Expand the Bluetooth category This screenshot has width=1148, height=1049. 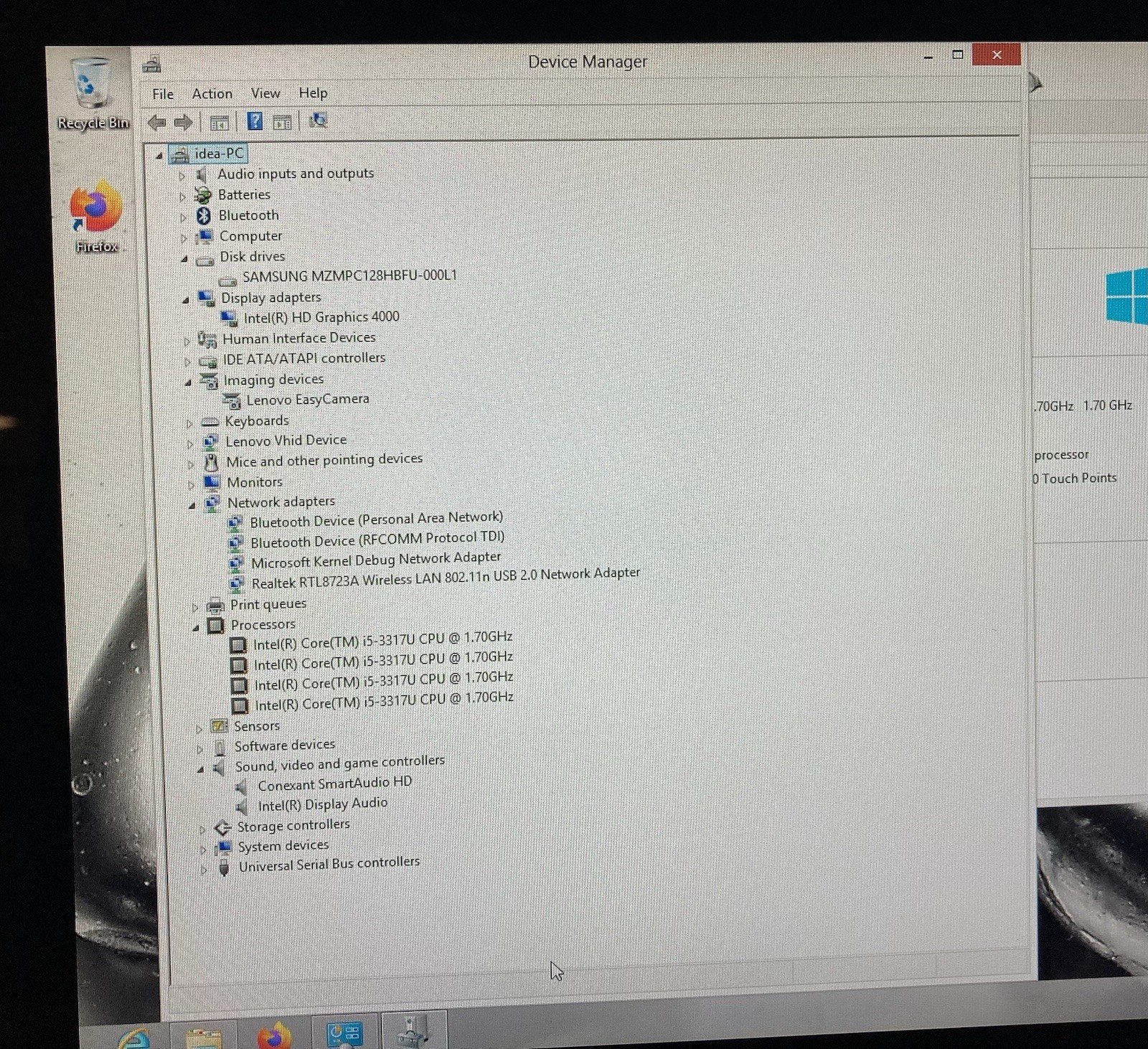(x=184, y=217)
